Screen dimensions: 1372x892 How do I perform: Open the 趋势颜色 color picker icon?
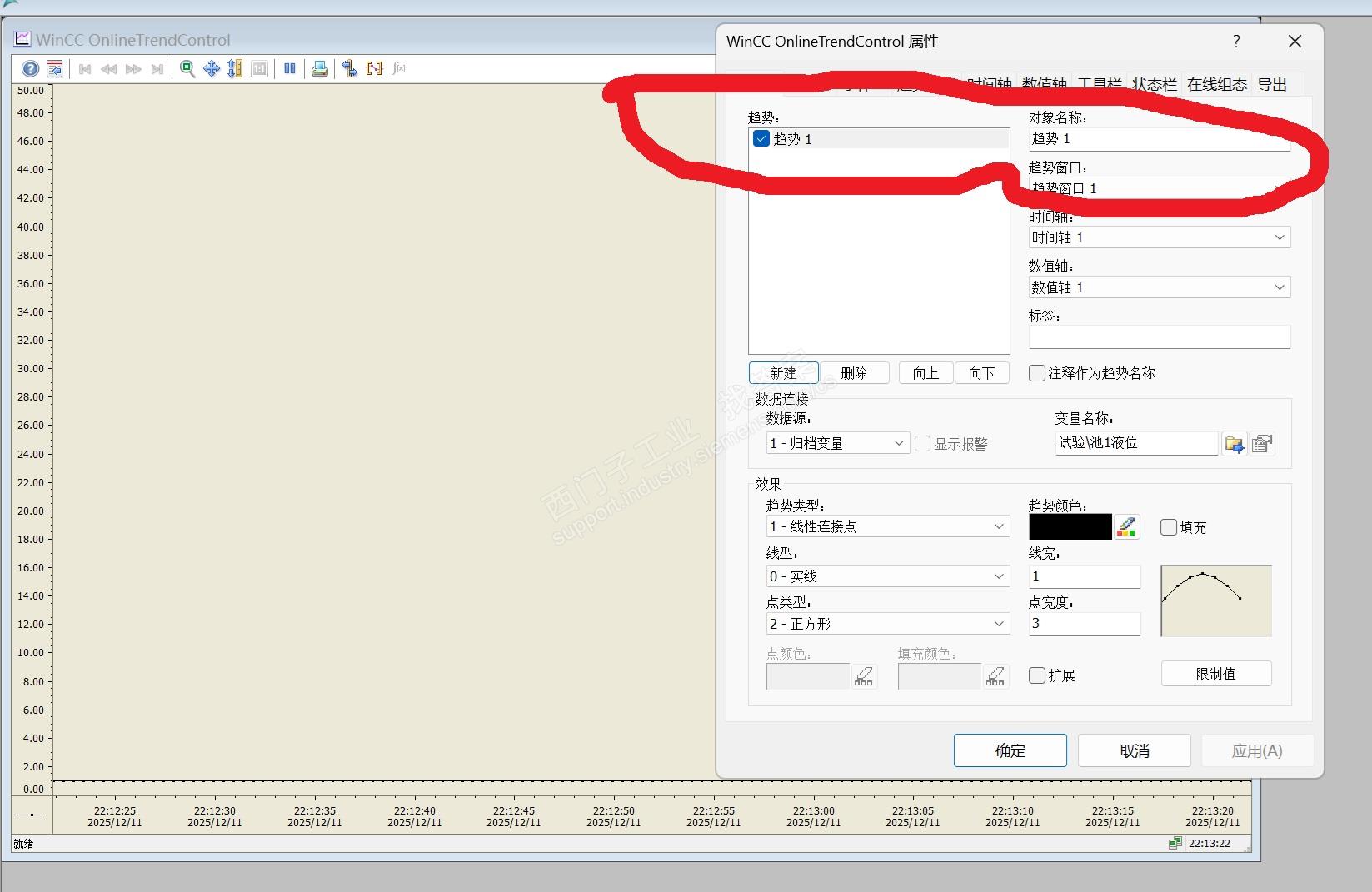point(1126,526)
